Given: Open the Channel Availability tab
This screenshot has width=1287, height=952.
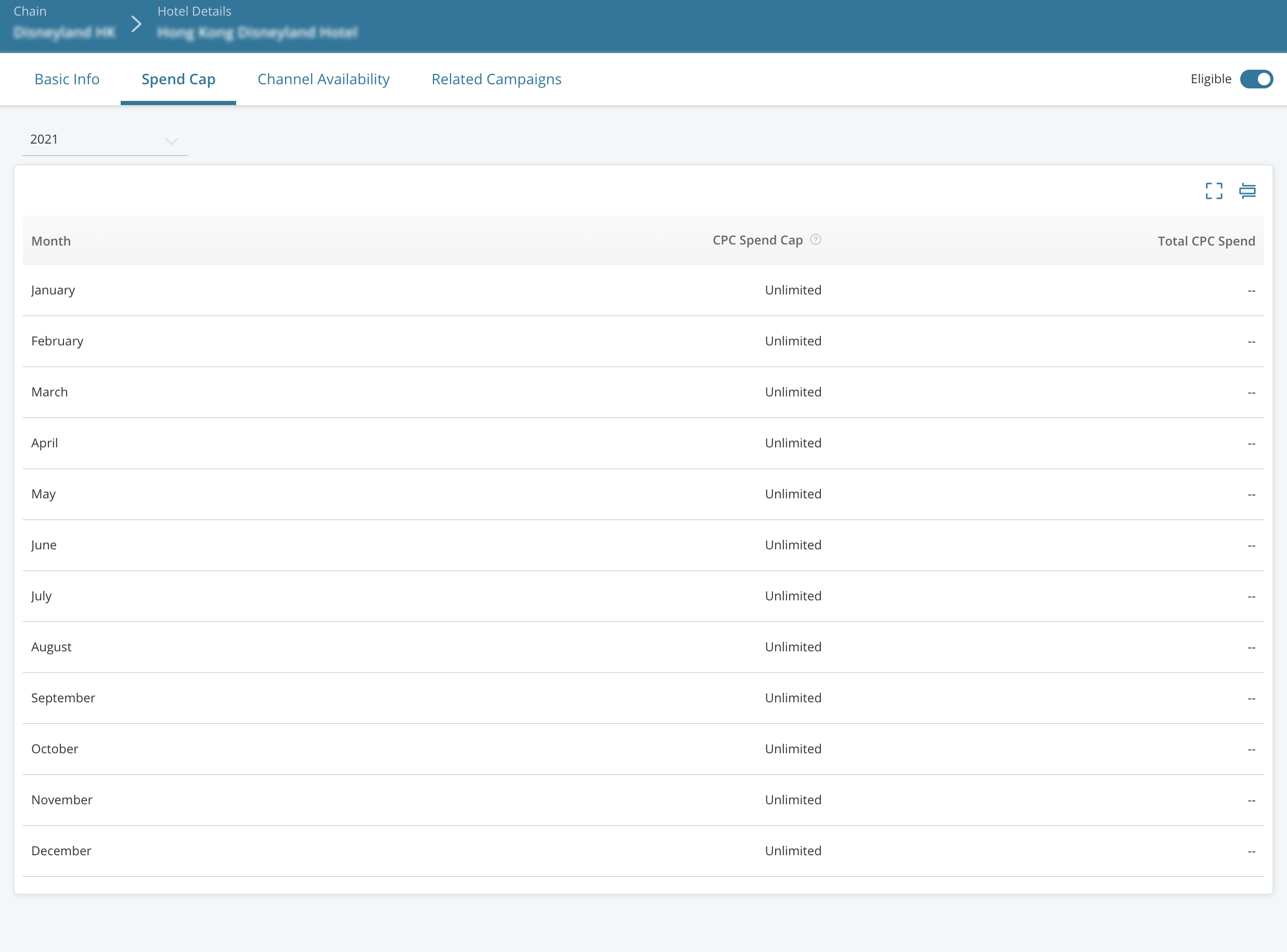Looking at the screenshot, I should [323, 79].
